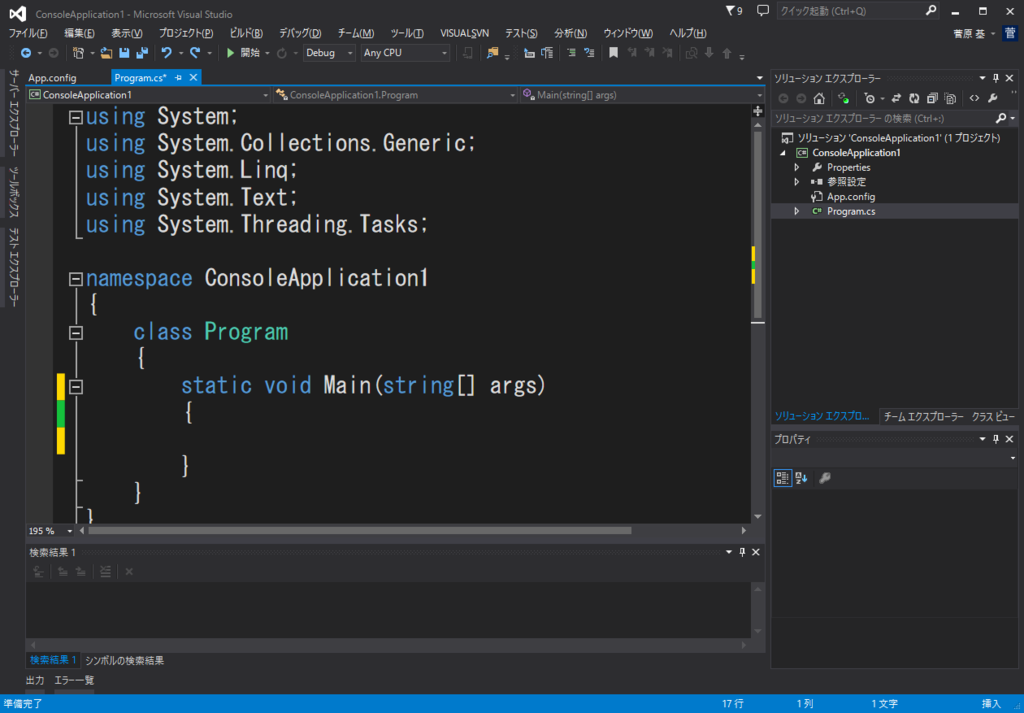The width and height of the screenshot is (1024, 713).
Task: Click the Redo arrow icon
Action: tap(195, 53)
